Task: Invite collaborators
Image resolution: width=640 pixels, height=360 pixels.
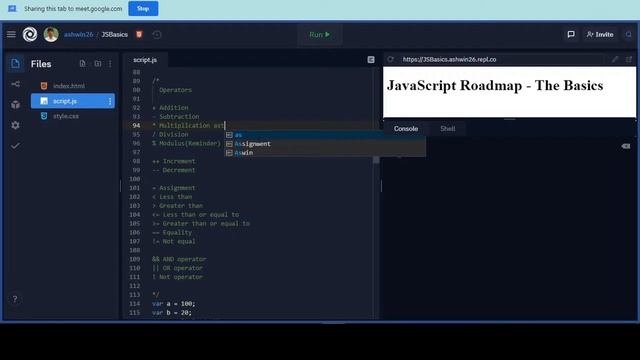Action: (x=600, y=35)
